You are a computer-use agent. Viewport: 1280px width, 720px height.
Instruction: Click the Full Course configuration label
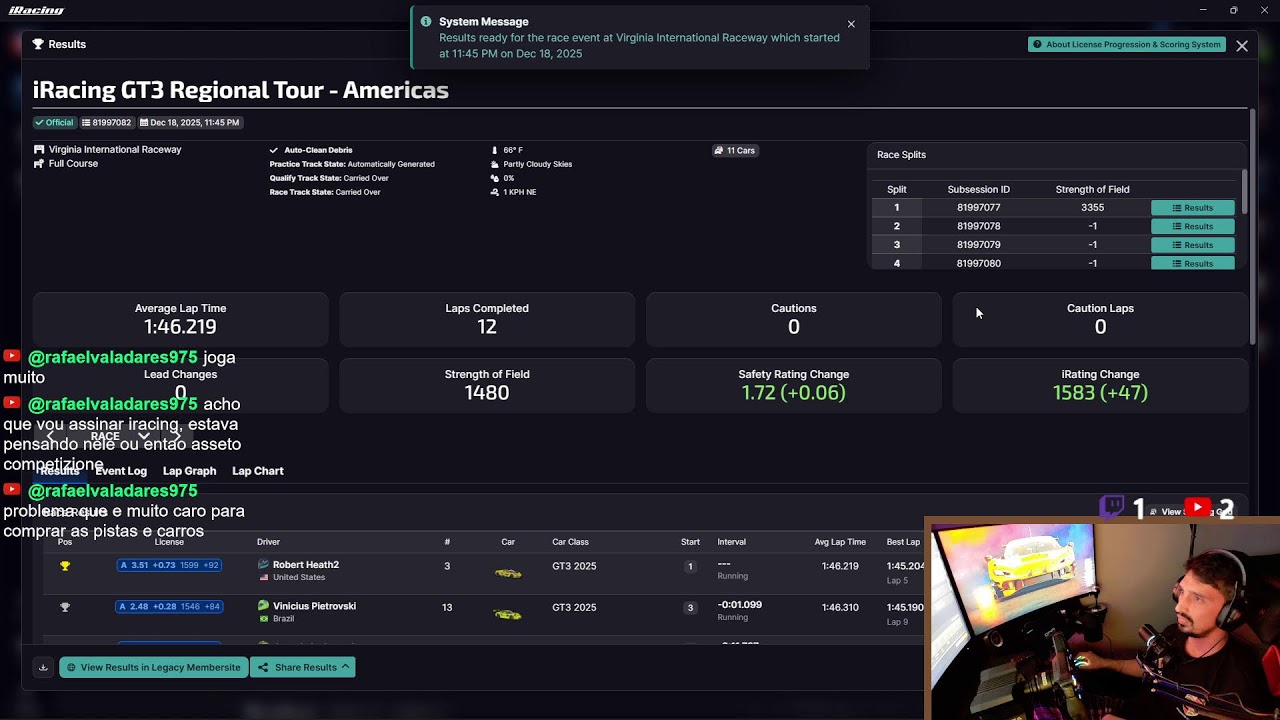(x=73, y=164)
